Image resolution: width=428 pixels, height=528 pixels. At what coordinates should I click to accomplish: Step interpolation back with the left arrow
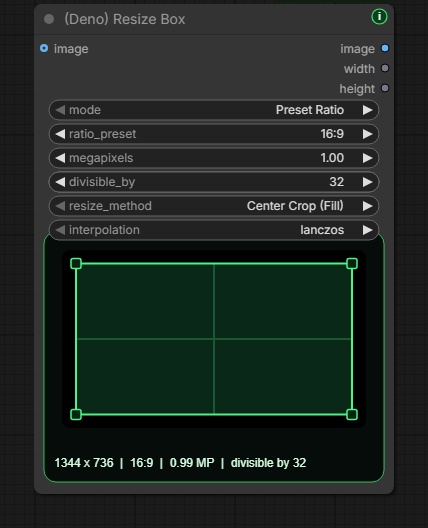click(60, 230)
